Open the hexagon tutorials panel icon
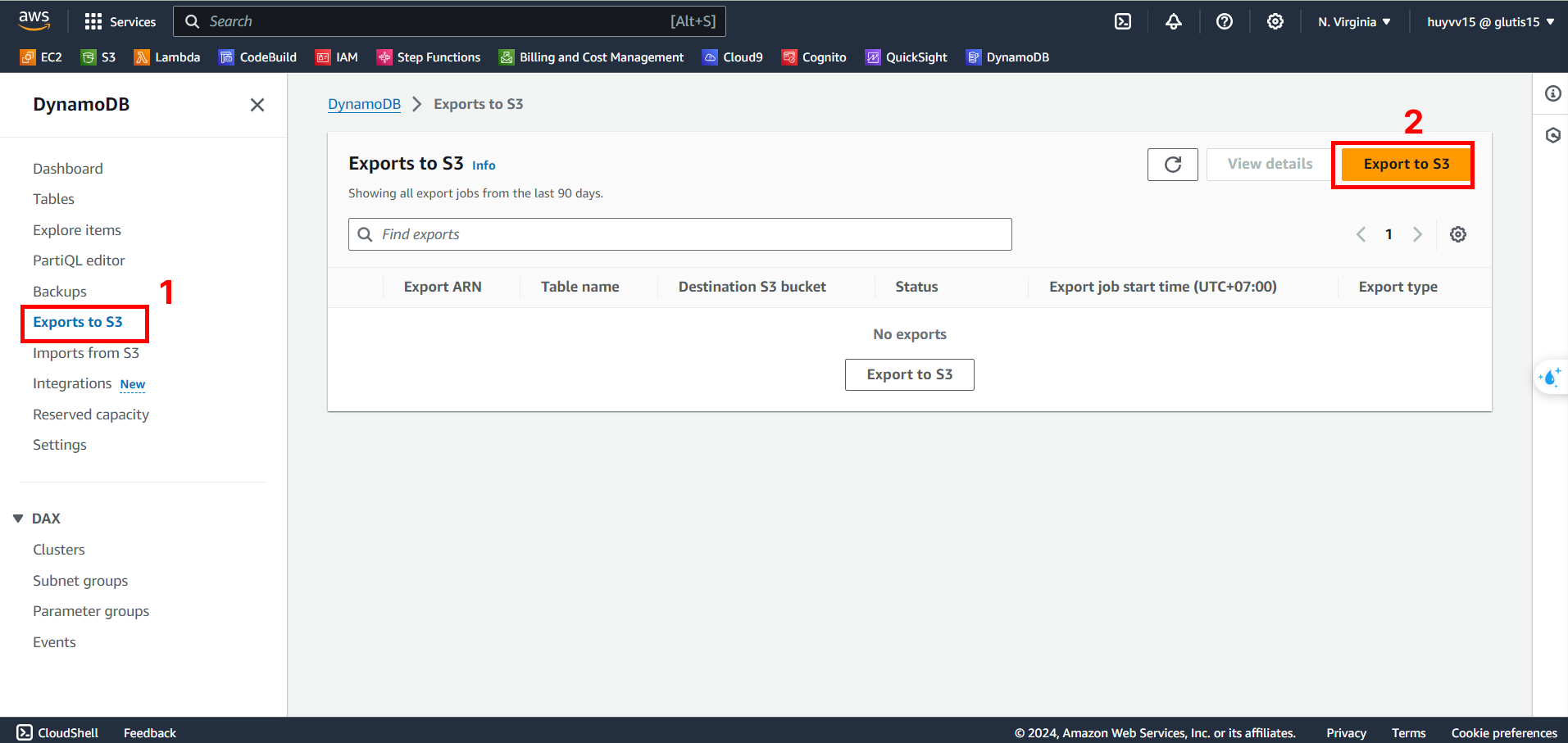 1553,135
